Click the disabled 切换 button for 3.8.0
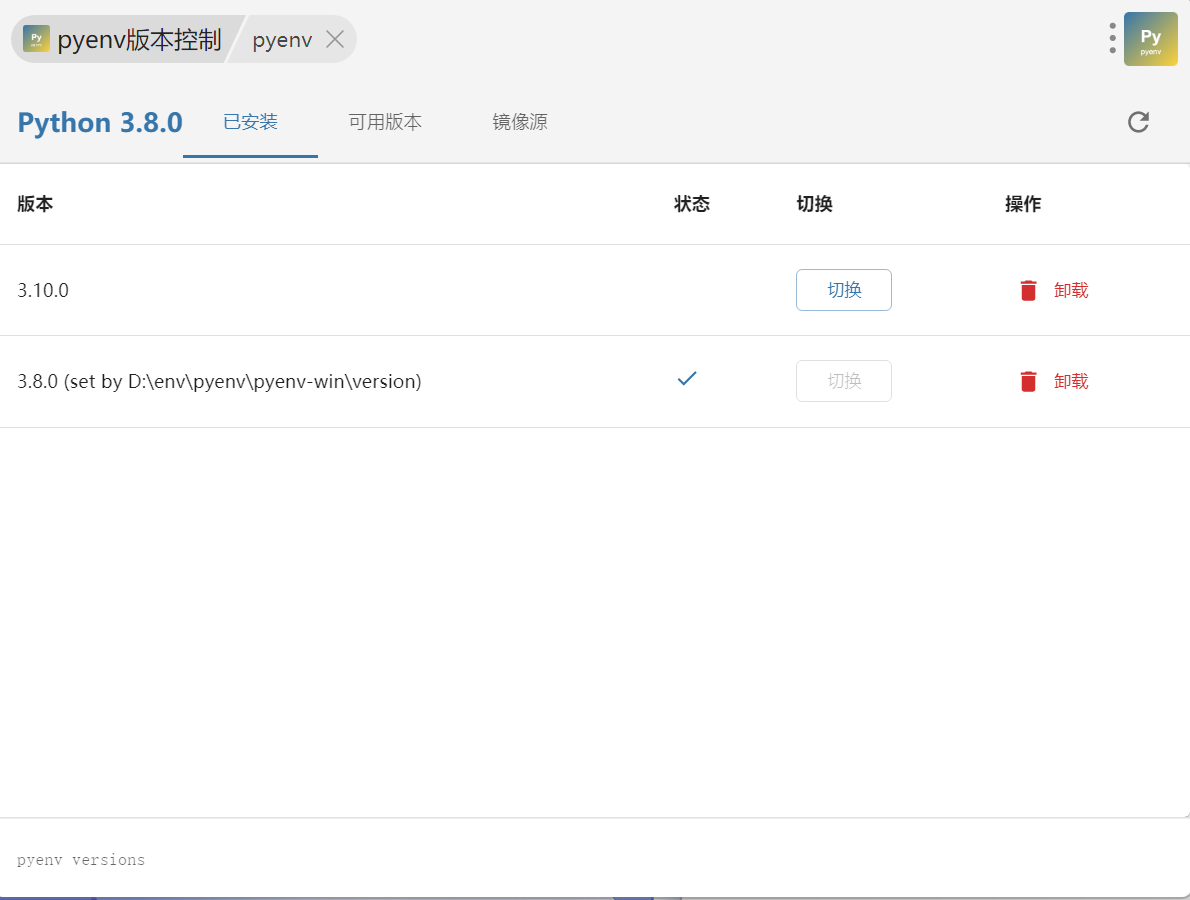1190x900 pixels. 844,381
